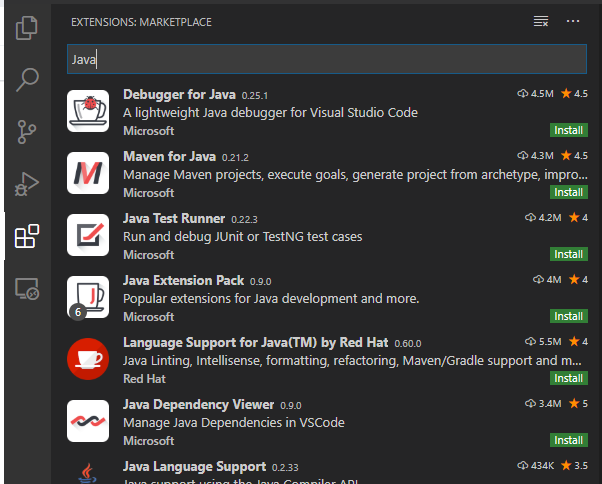Click the 3.4M download count for Dependency Viewer
This screenshot has height=484, width=602.
click(543, 404)
